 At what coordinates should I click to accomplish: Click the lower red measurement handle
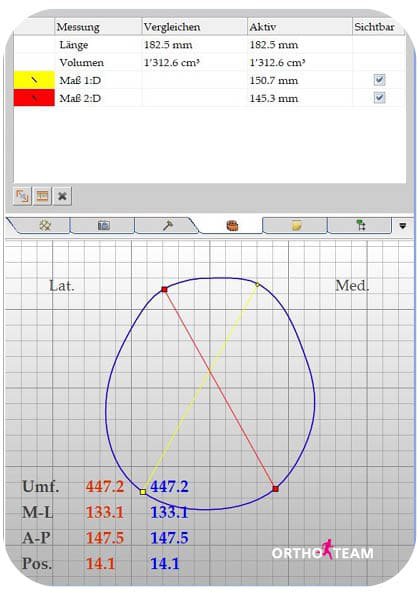pos(275,489)
